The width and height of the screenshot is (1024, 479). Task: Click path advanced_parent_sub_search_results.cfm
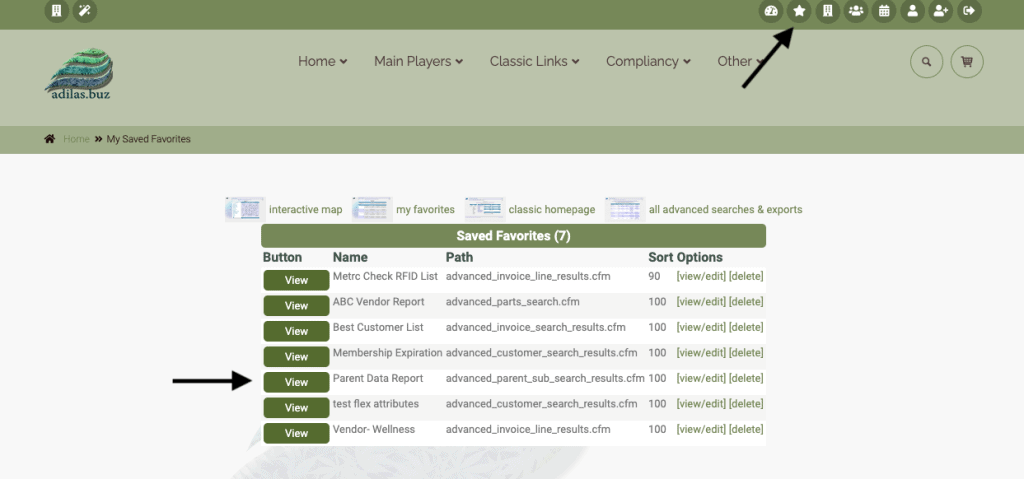point(545,378)
